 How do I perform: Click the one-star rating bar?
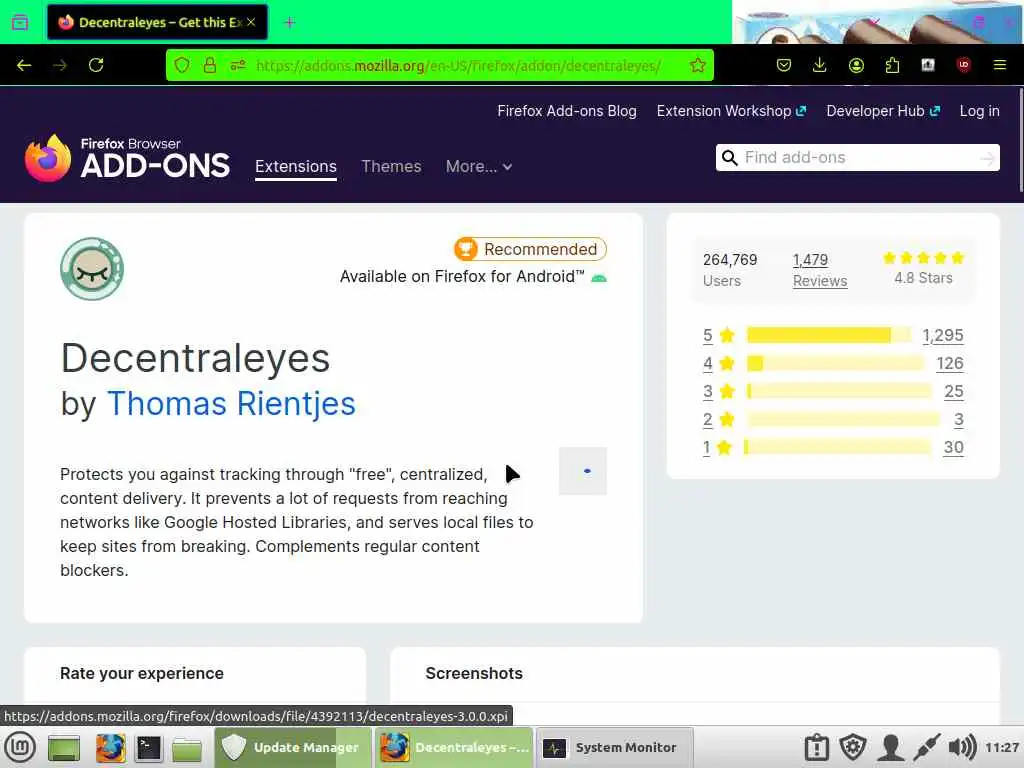[x=837, y=447]
